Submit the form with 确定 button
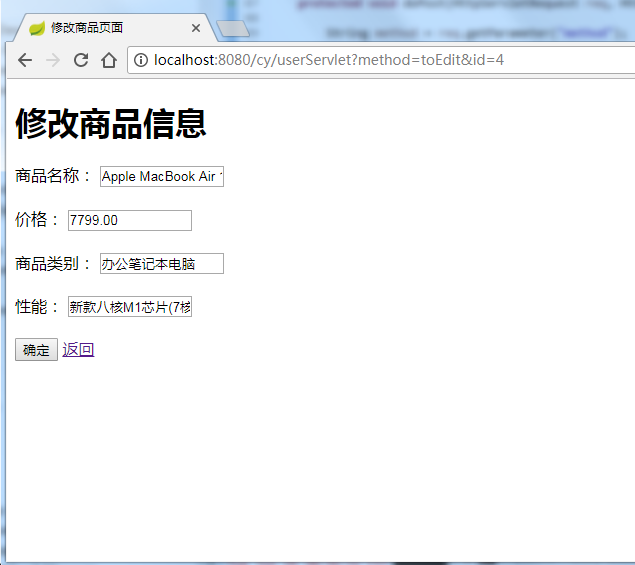This screenshot has width=635, height=565. click(x=36, y=350)
